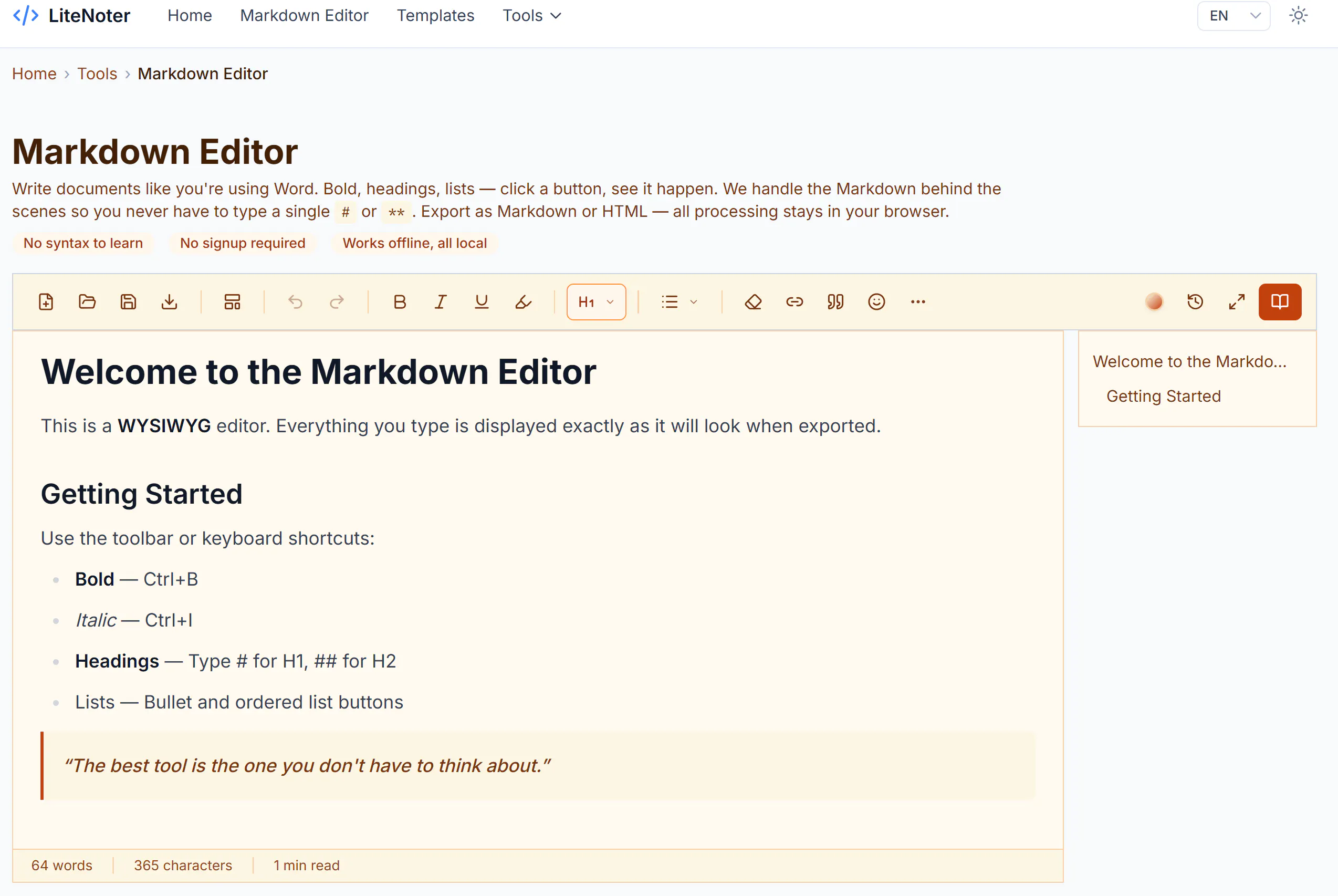Open Templates in the top navigation
Screen dimensions: 1338x896
pyautogui.click(x=435, y=15)
